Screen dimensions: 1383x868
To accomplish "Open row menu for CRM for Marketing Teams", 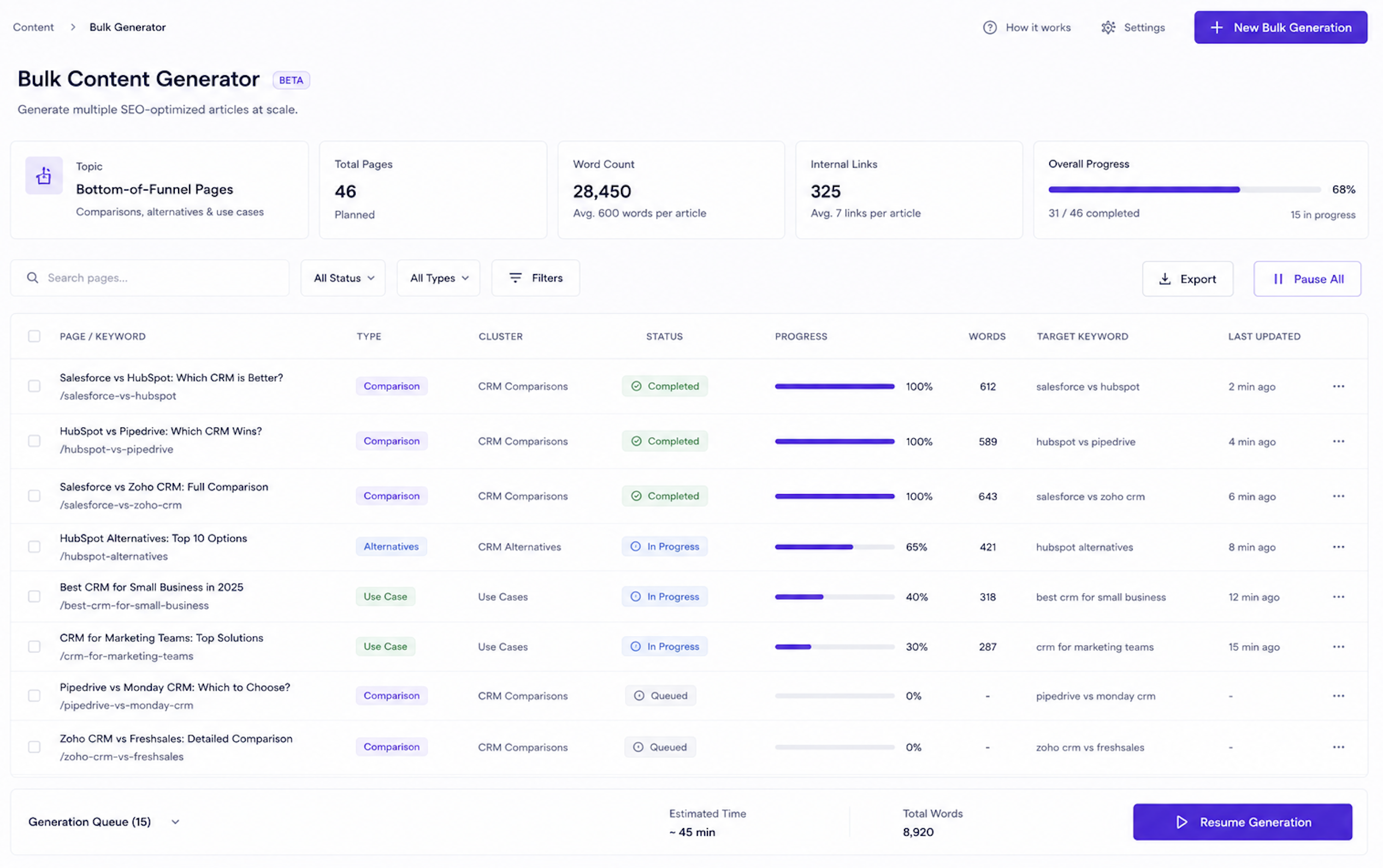I will click(x=1338, y=647).
